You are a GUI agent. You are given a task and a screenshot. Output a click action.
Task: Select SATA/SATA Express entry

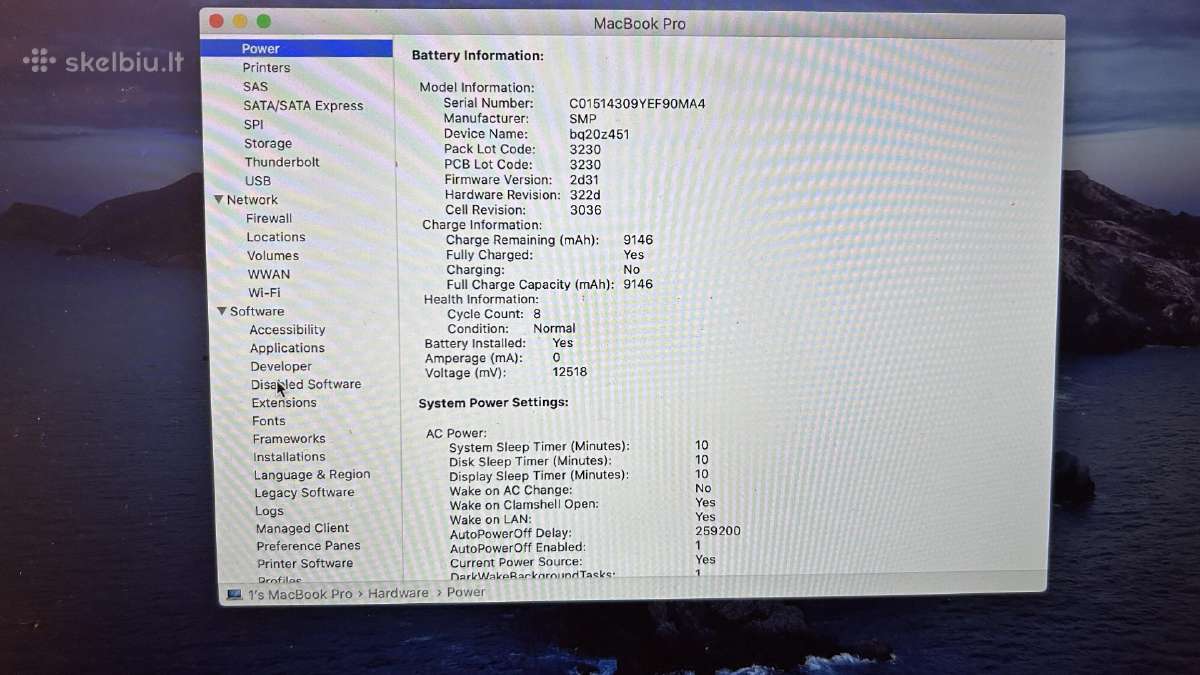(303, 105)
